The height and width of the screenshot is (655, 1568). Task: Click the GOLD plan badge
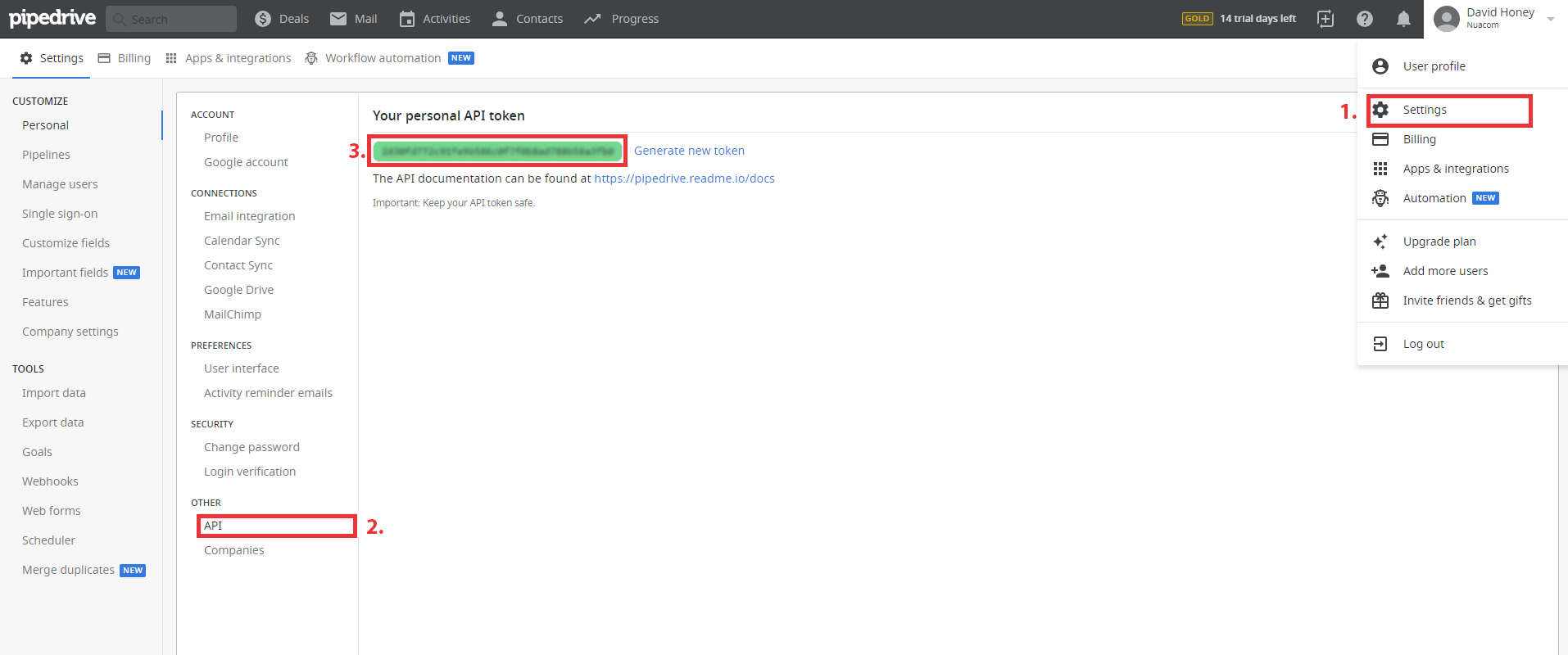(1198, 19)
